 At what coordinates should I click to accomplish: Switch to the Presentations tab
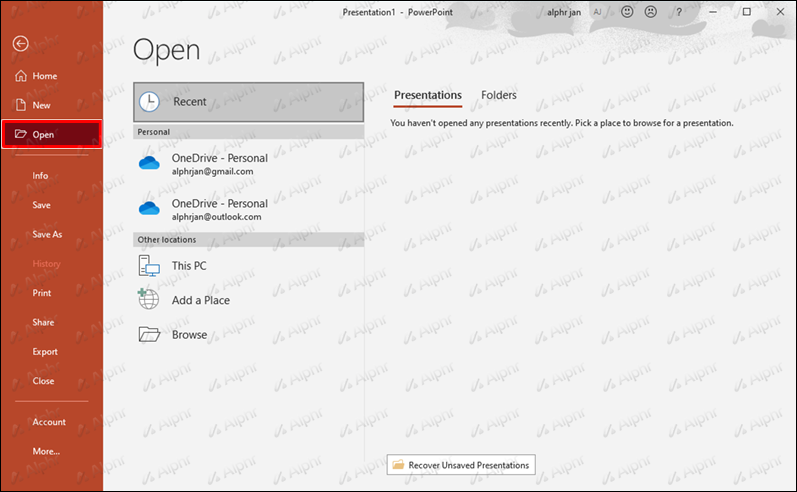[428, 95]
